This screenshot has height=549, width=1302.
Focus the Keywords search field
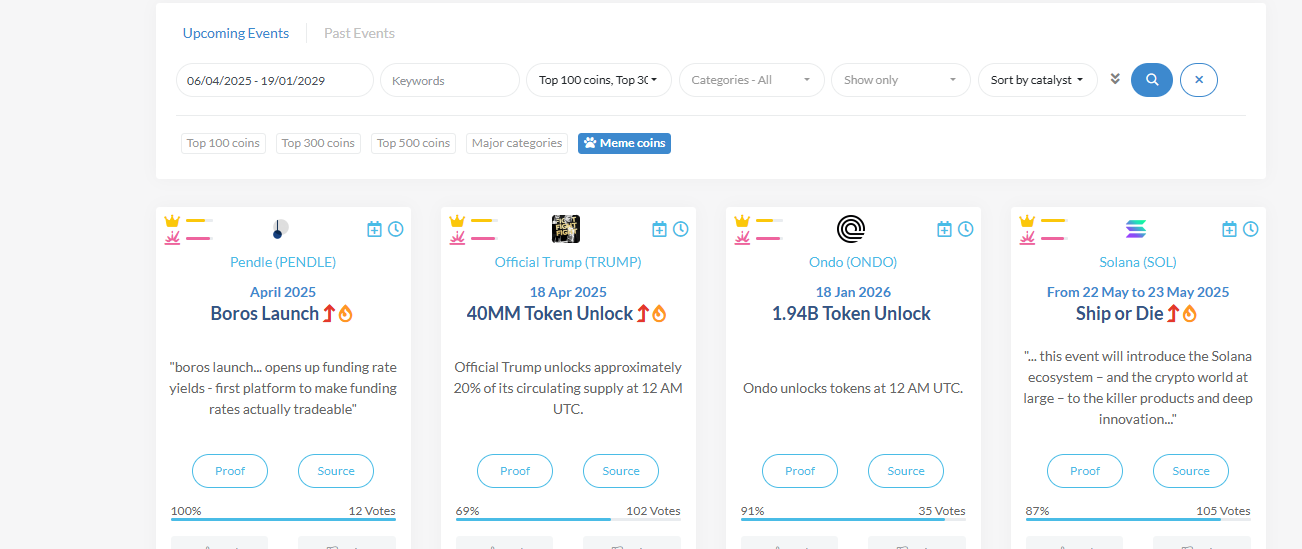click(x=450, y=80)
